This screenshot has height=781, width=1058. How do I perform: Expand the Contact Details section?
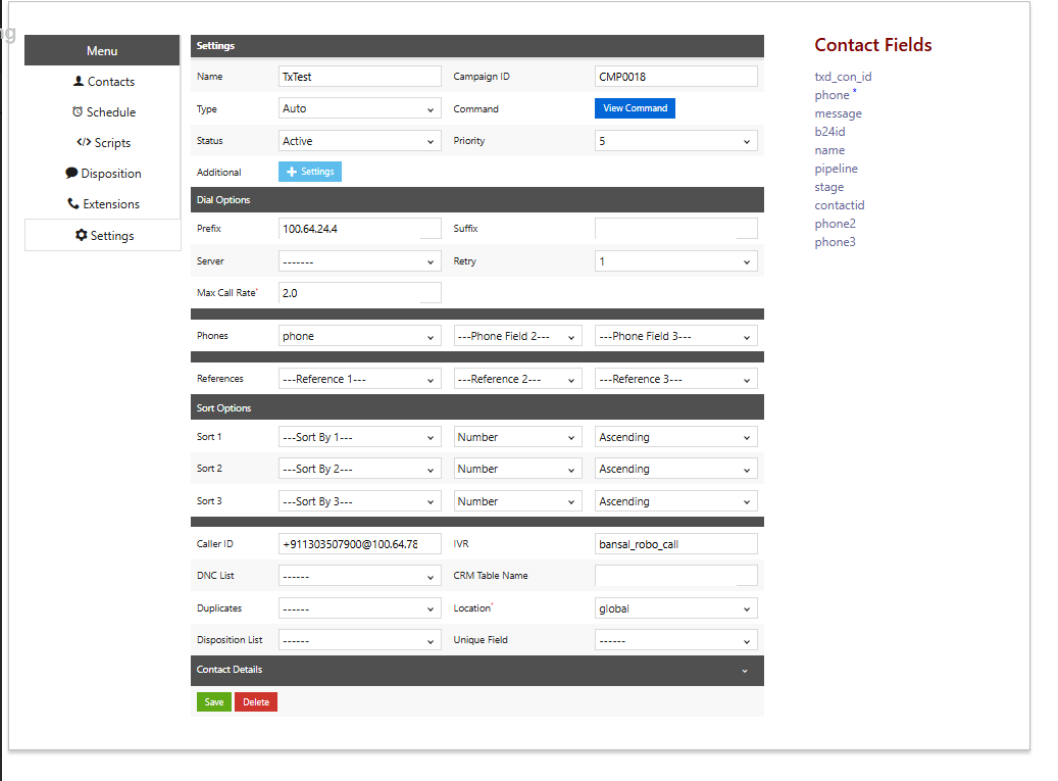pos(744,671)
